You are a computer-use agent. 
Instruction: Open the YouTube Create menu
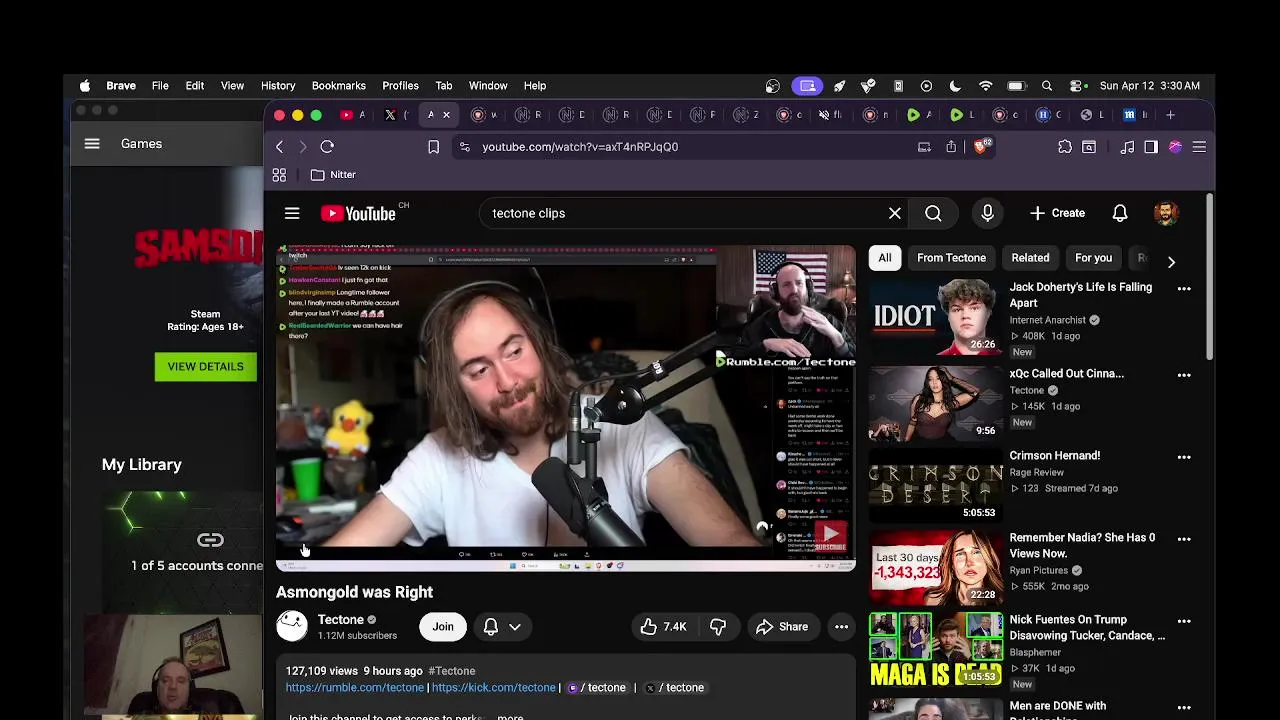1057,213
